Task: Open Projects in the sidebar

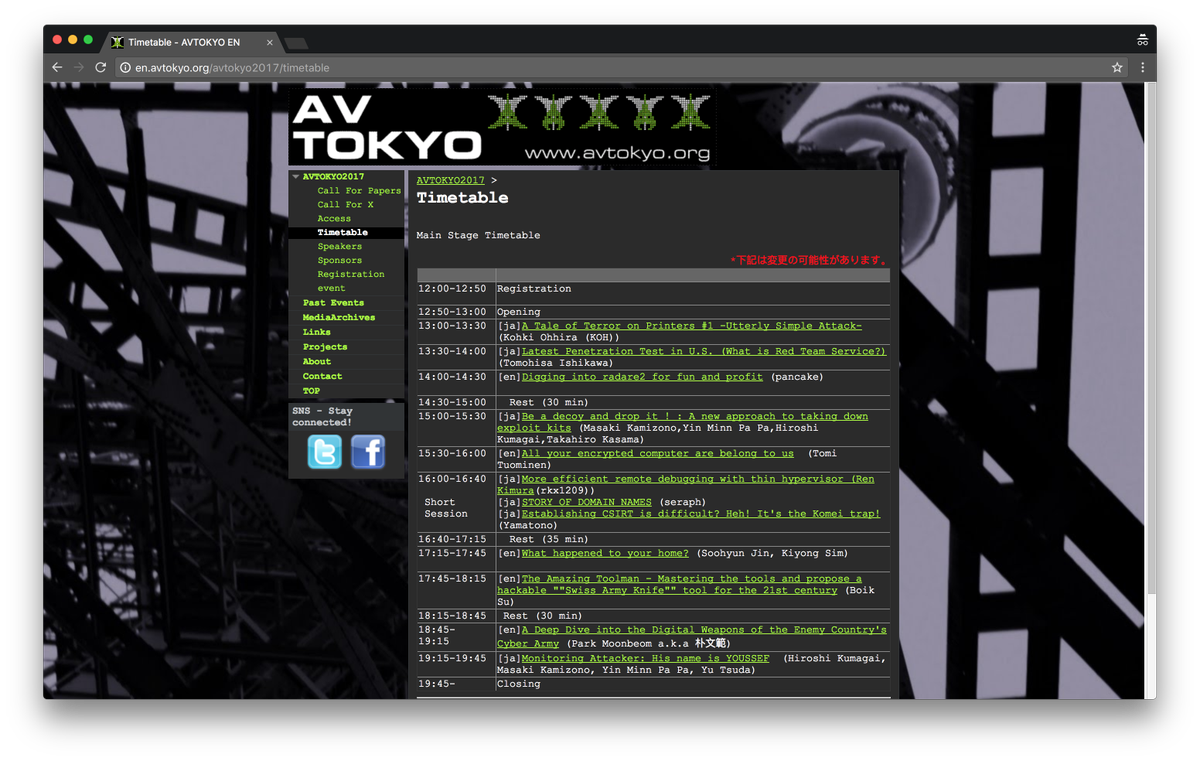Action: (325, 347)
